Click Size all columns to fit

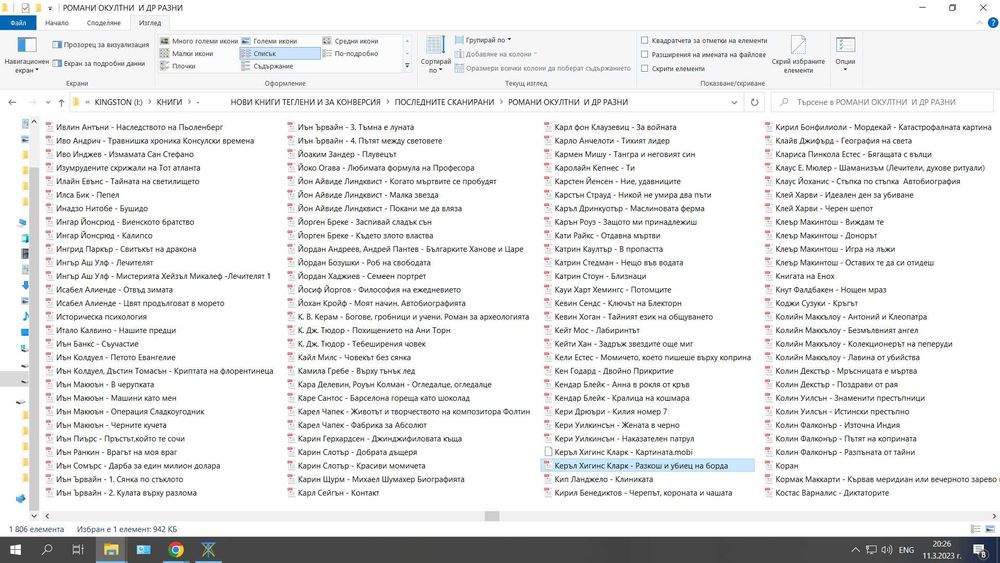543,68
